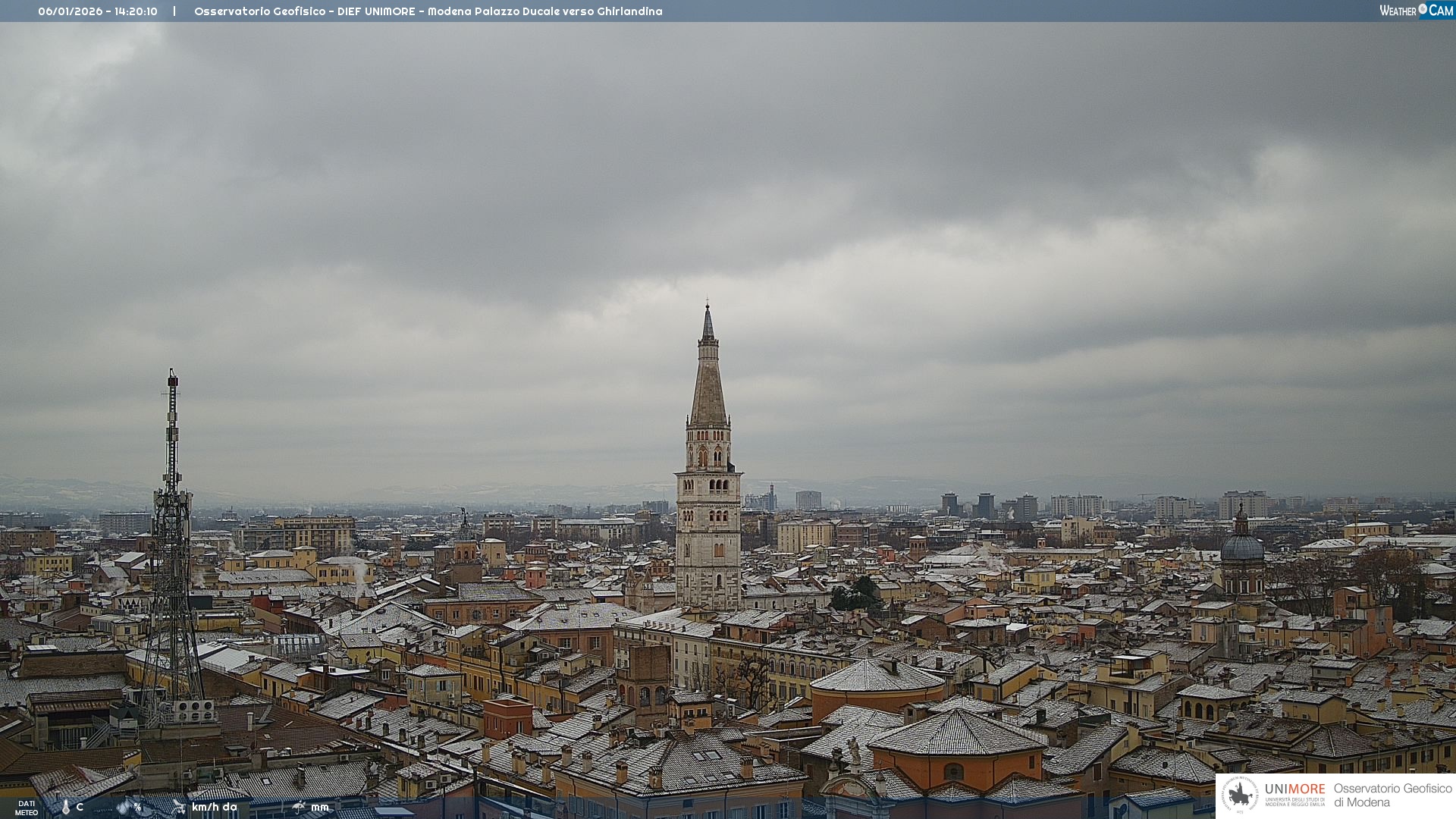The image size is (1456, 819).
Task: Click the WeatherCAM logo
Action: [x=1416, y=11]
